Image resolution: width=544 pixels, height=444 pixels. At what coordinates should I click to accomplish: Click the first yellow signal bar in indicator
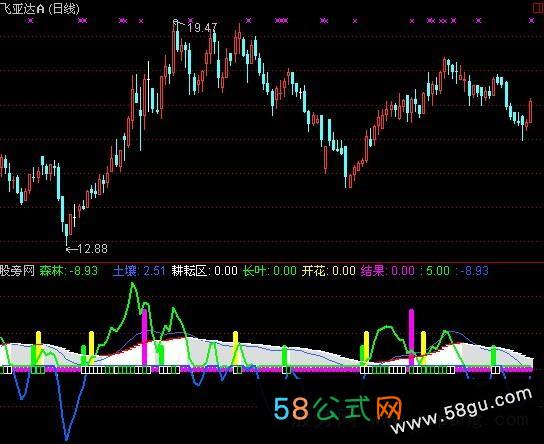(x=39, y=348)
